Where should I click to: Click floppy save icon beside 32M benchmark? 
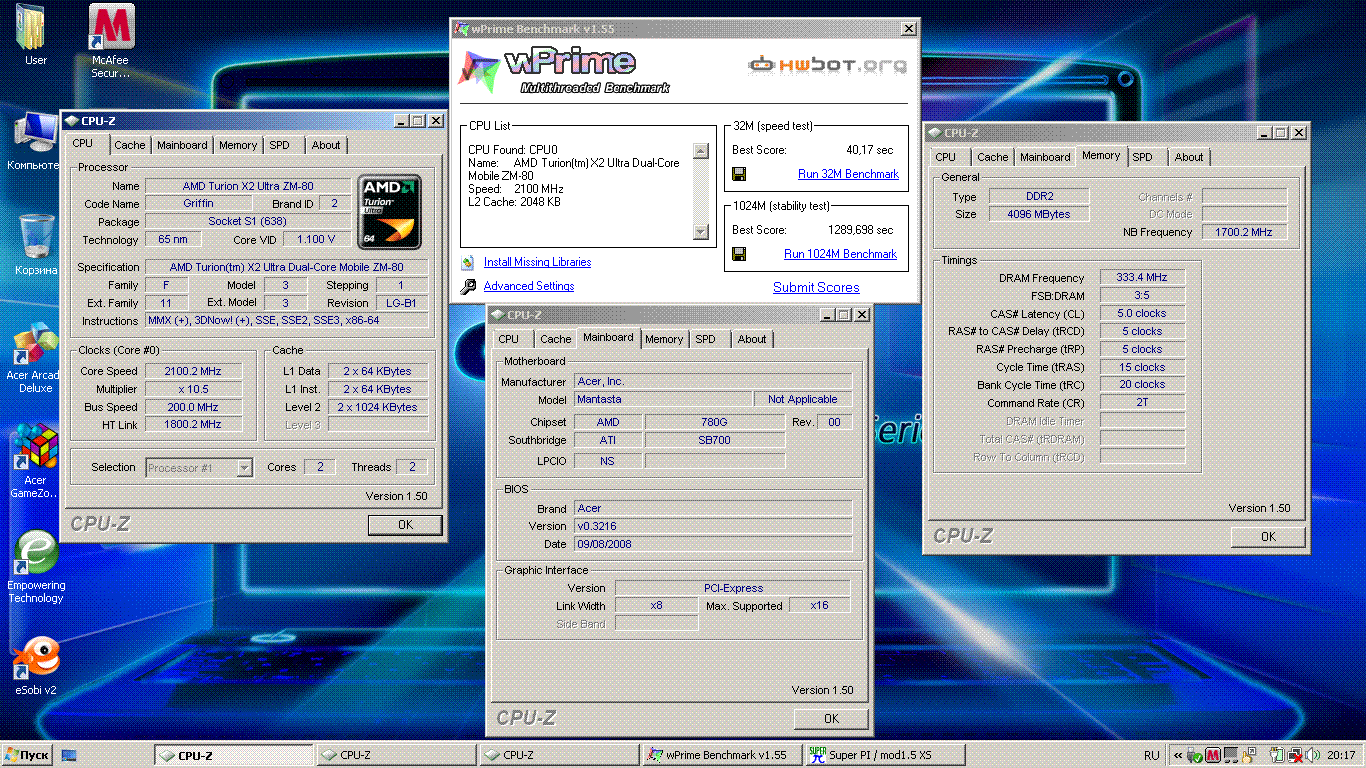(740, 174)
